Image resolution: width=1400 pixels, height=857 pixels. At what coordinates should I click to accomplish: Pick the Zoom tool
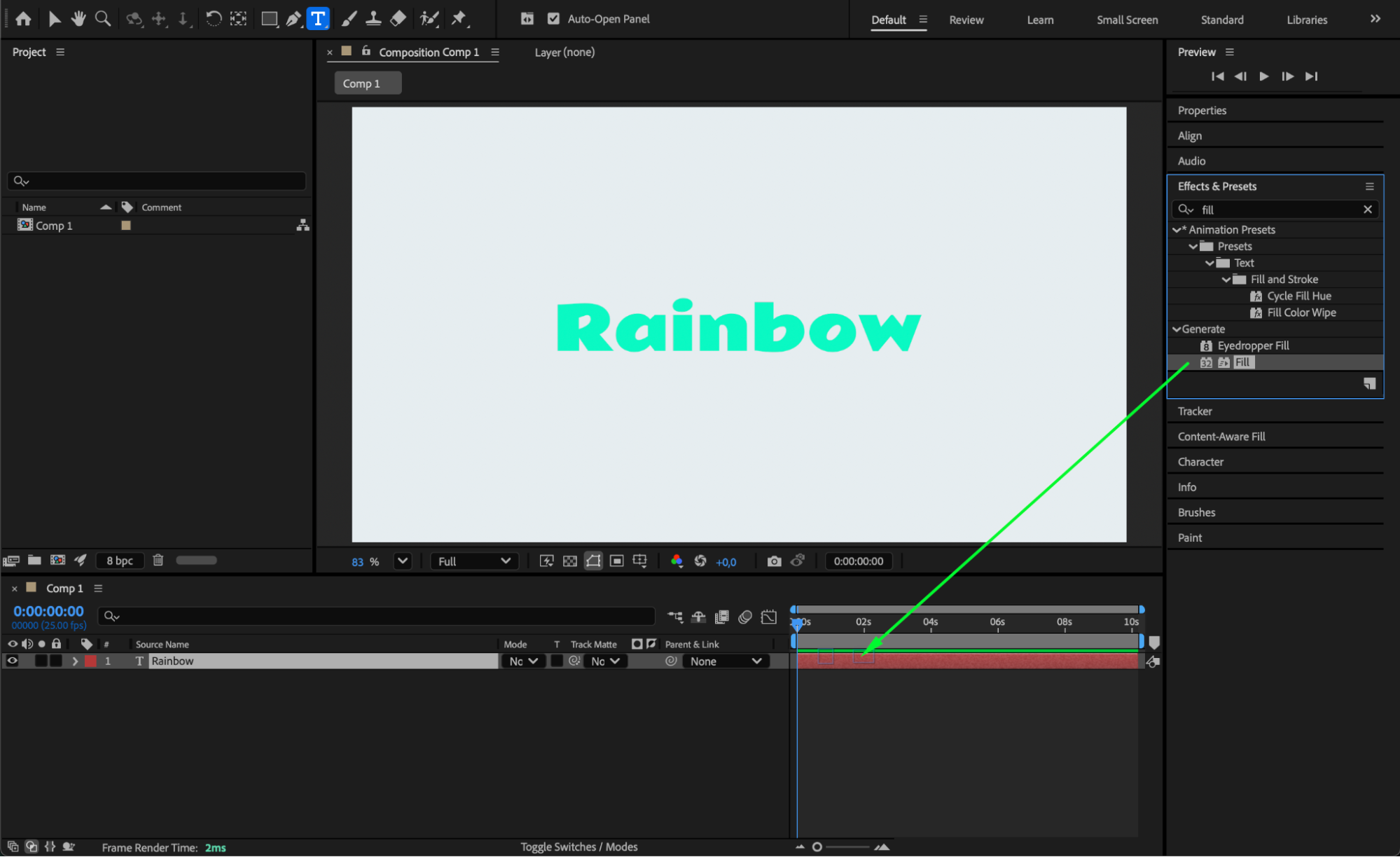point(103,19)
